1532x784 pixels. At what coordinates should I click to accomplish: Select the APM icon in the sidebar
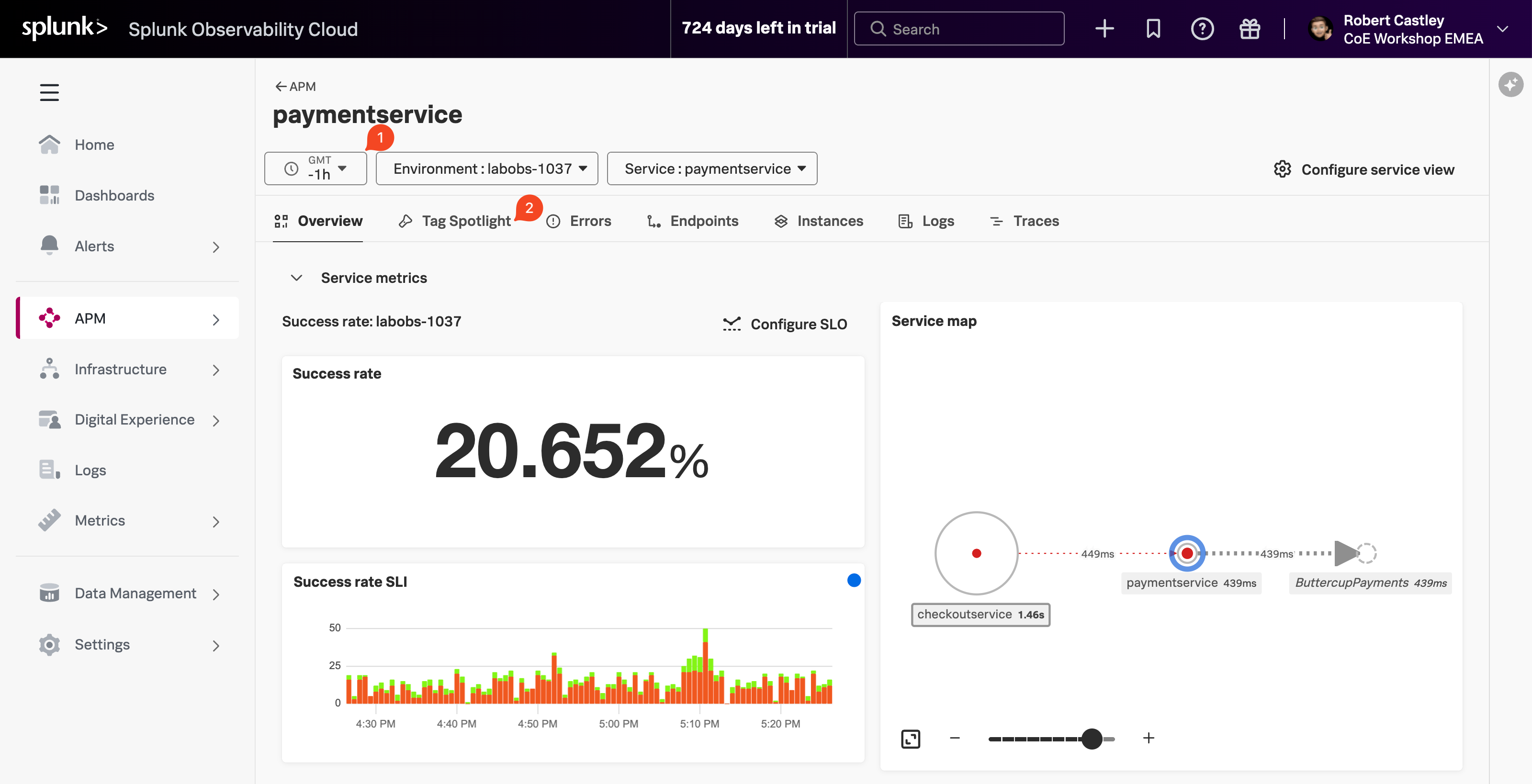pos(50,318)
